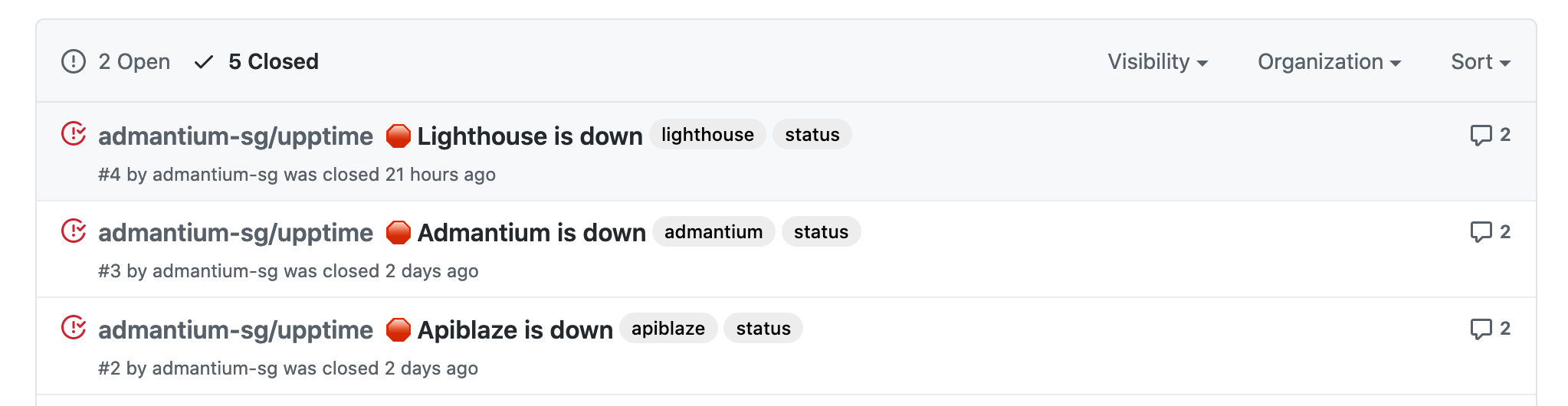
Task: Click the closed checkmark icon
Action: (203, 62)
